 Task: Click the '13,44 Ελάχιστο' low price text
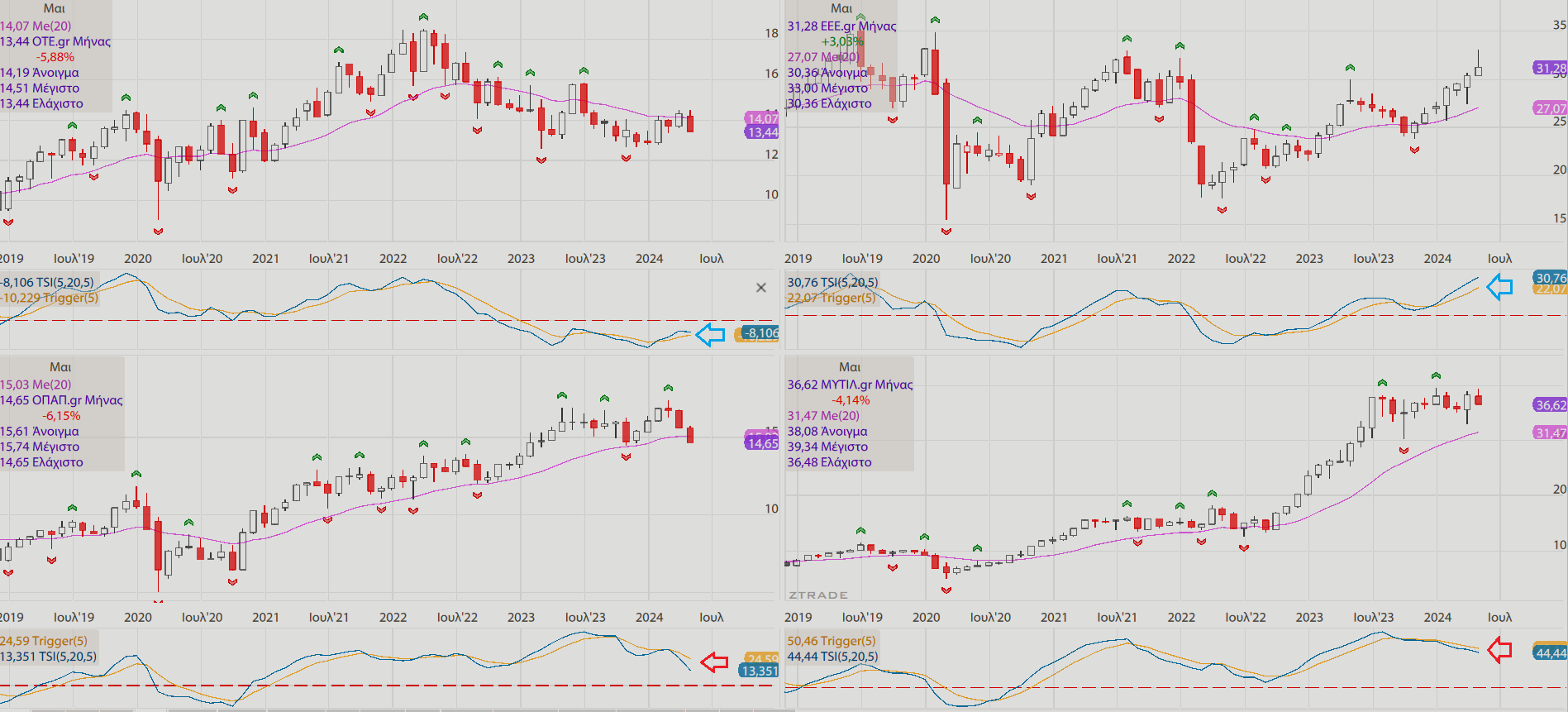[41, 104]
